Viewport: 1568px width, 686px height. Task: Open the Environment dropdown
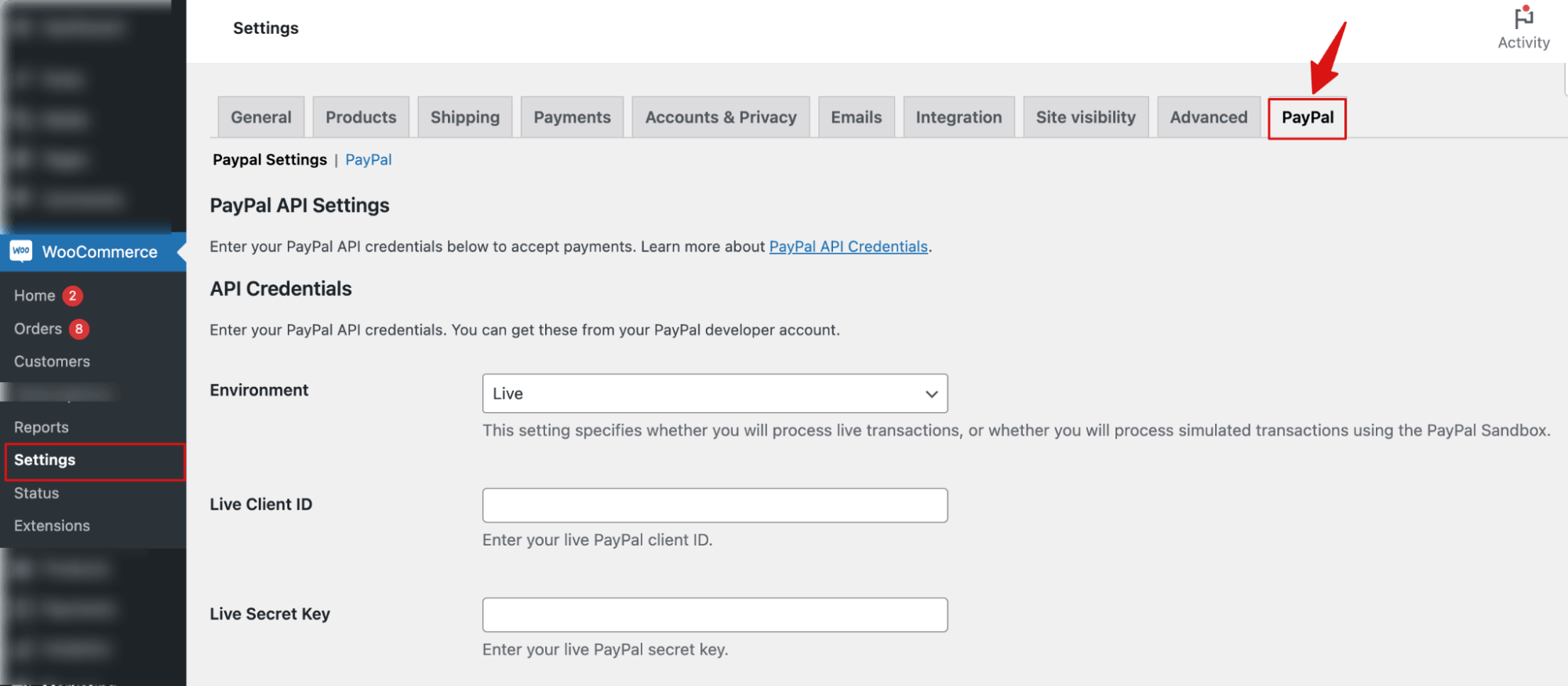tap(714, 393)
